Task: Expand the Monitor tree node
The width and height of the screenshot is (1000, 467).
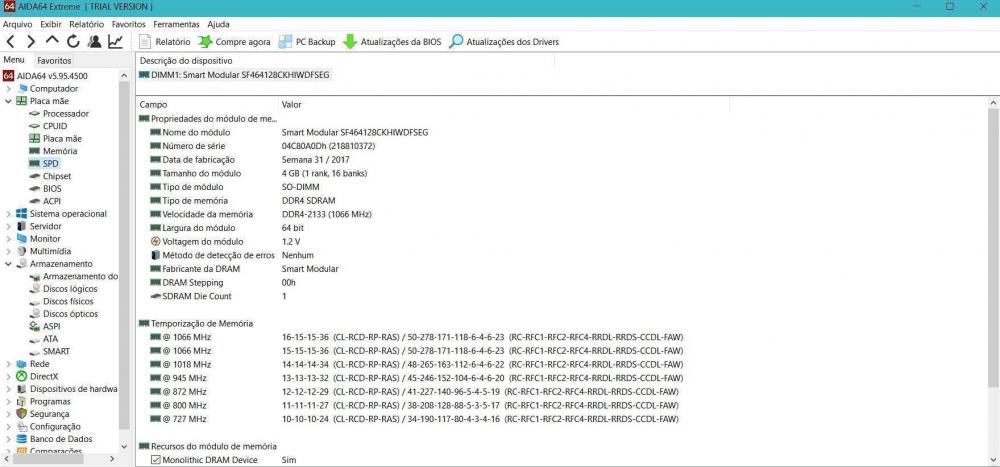Action: point(8,239)
